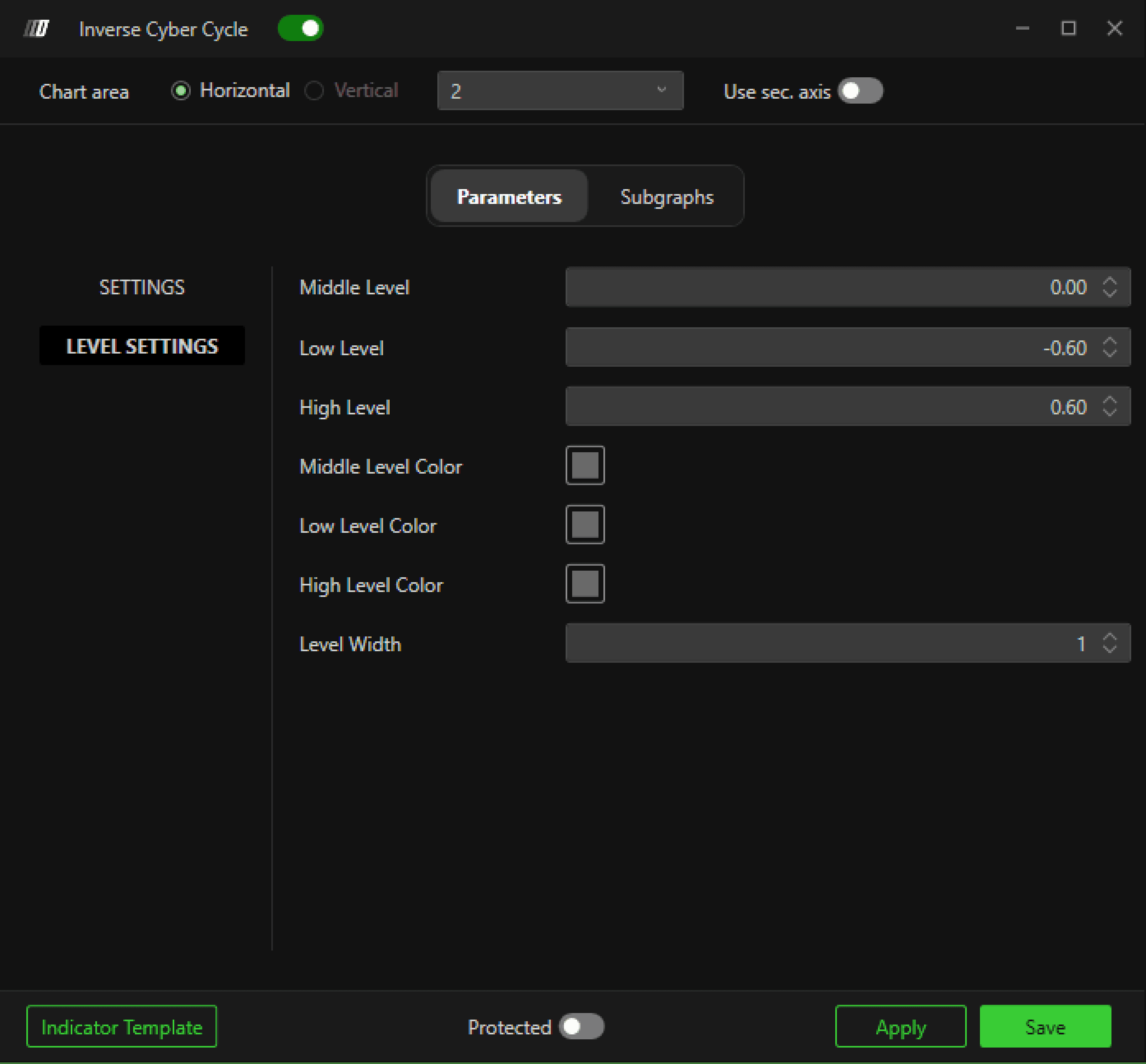Click the High Level stepper arrows
Image resolution: width=1146 pixels, height=1064 pixels.
coord(1109,407)
